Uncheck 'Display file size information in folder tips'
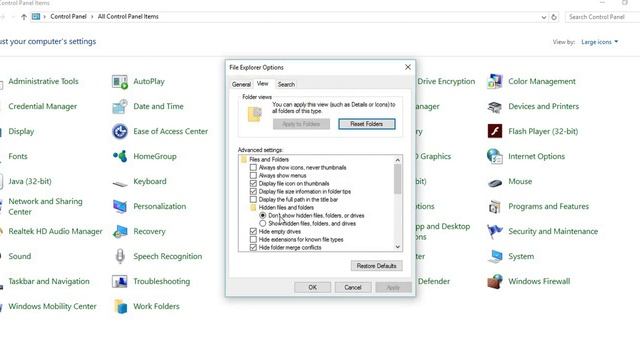Screen dimensions: 640x360 pyautogui.click(x=253, y=191)
